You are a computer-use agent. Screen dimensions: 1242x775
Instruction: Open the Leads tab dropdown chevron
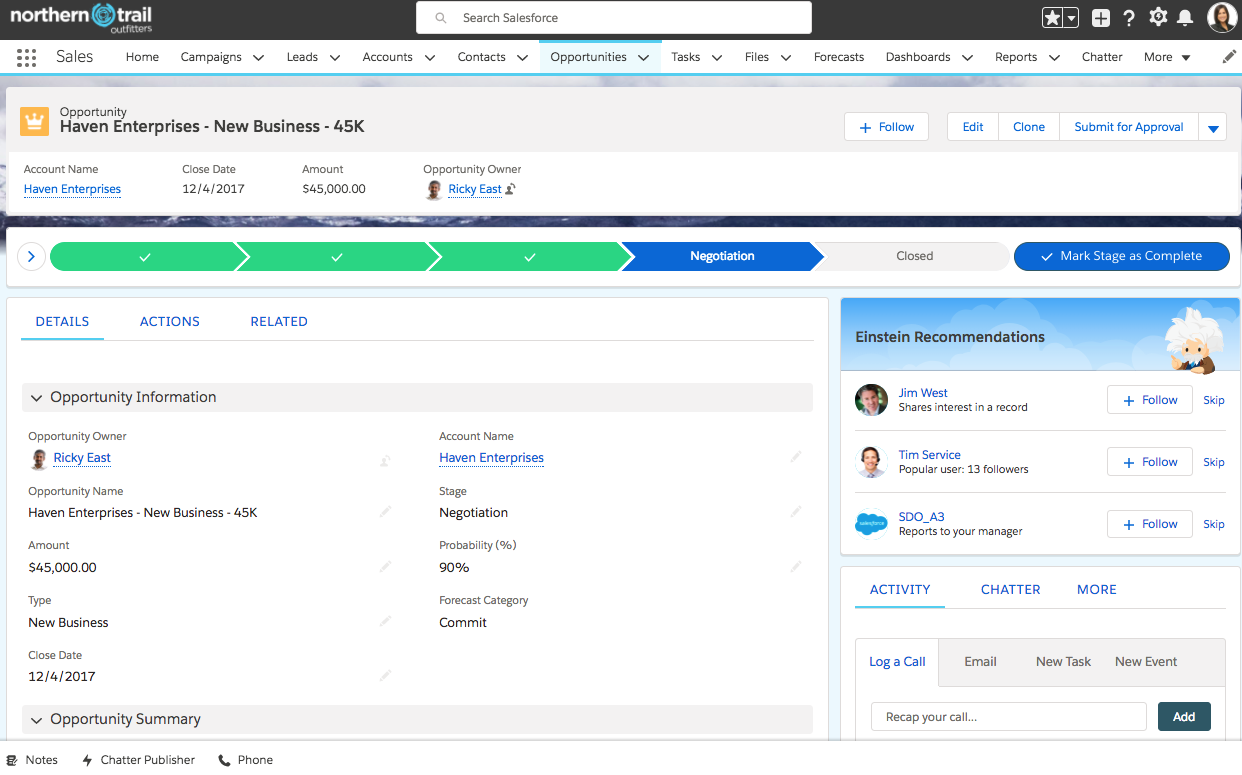pos(335,58)
